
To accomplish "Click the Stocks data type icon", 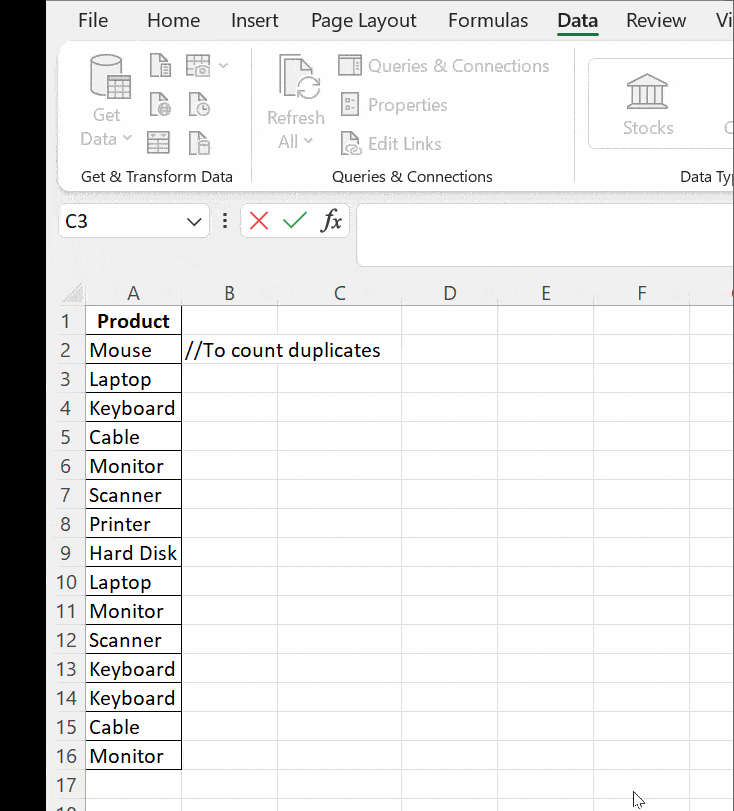I will tap(648, 104).
